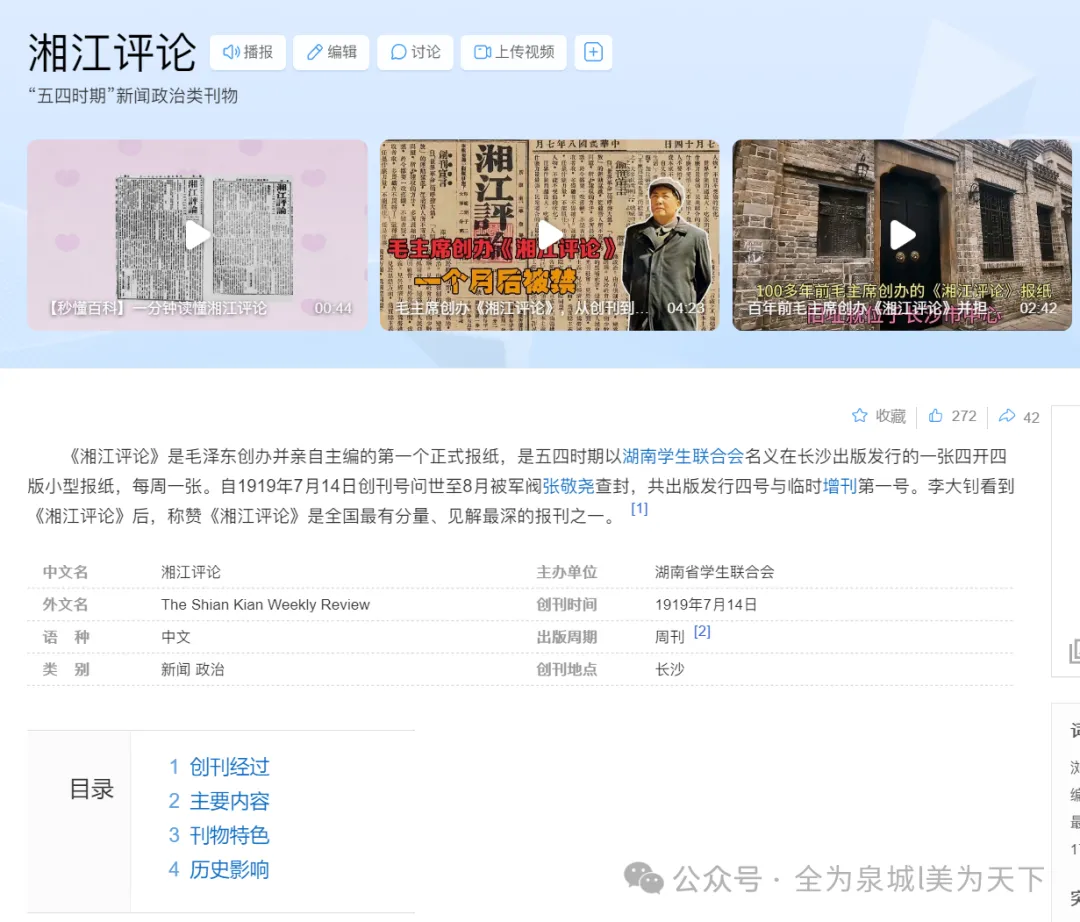The height and width of the screenshot is (922, 1080).
Task: Click the share arrow icon beside 42
Action: [x=1005, y=416]
